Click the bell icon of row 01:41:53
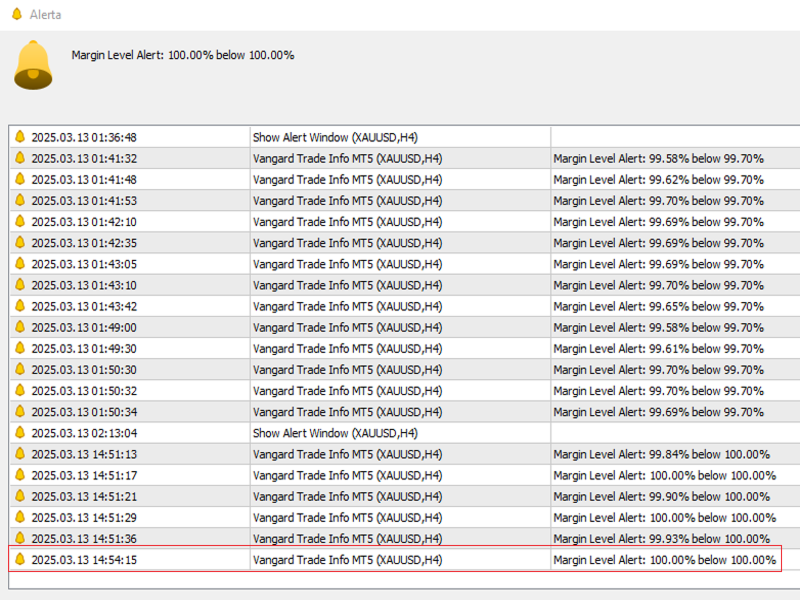This screenshot has width=800, height=600. click(20, 201)
